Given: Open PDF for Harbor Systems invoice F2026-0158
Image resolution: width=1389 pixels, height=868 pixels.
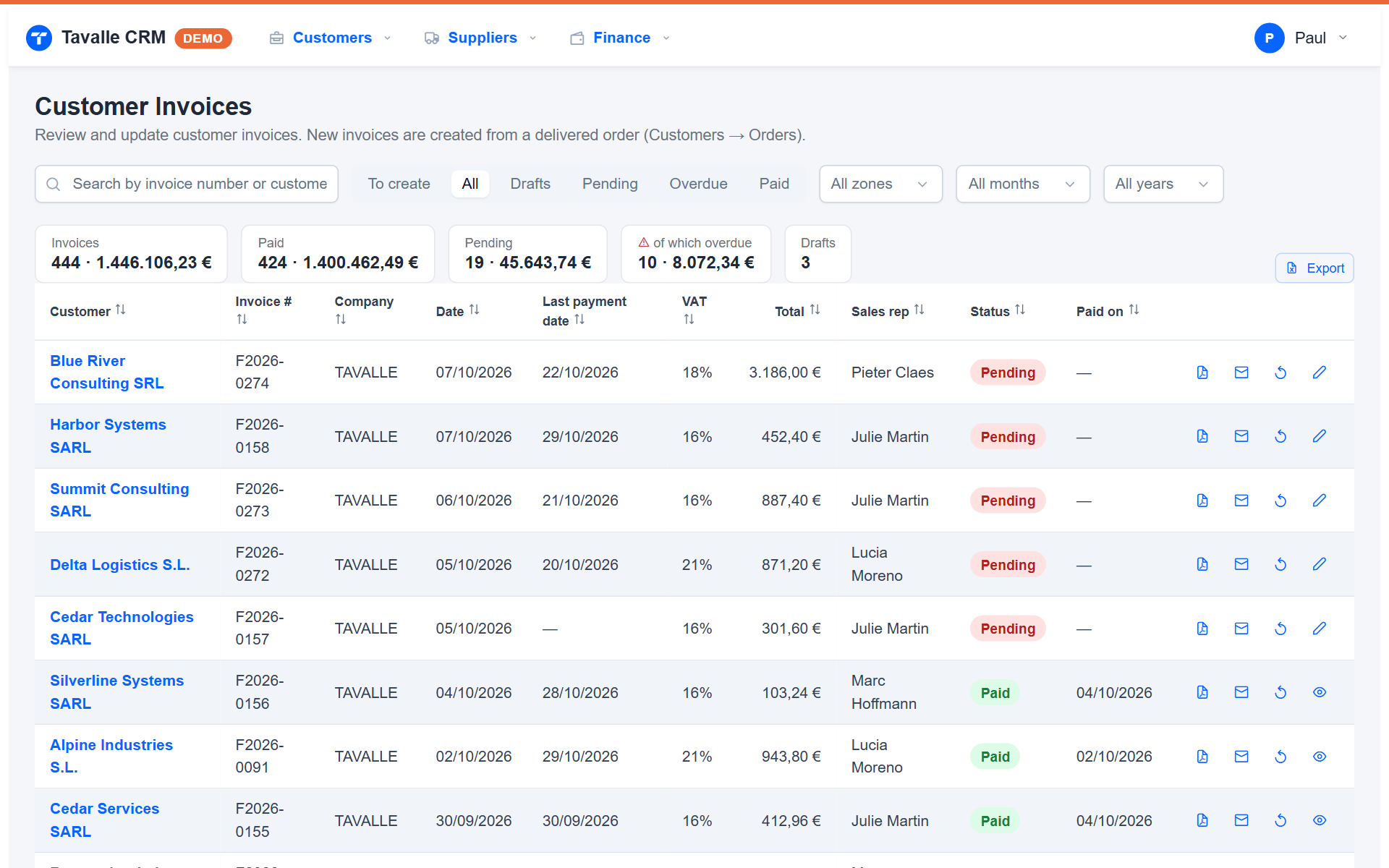Looking at the screenshot, I should (x=1202, y=436).
